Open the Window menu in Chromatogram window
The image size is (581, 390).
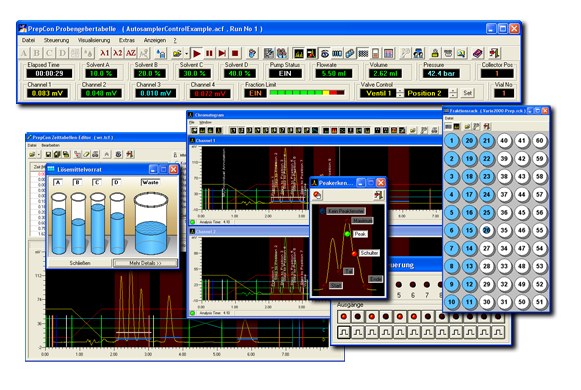205,122
